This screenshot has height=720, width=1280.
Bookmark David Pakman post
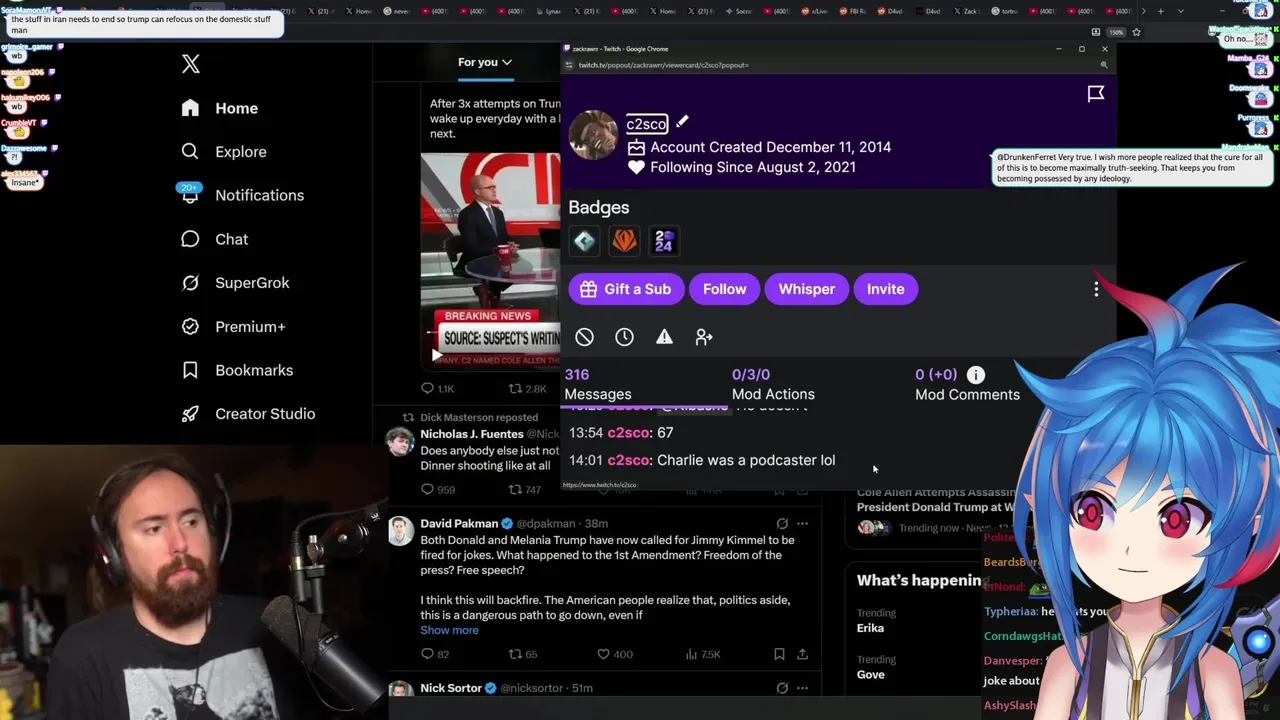coord(779,654)
